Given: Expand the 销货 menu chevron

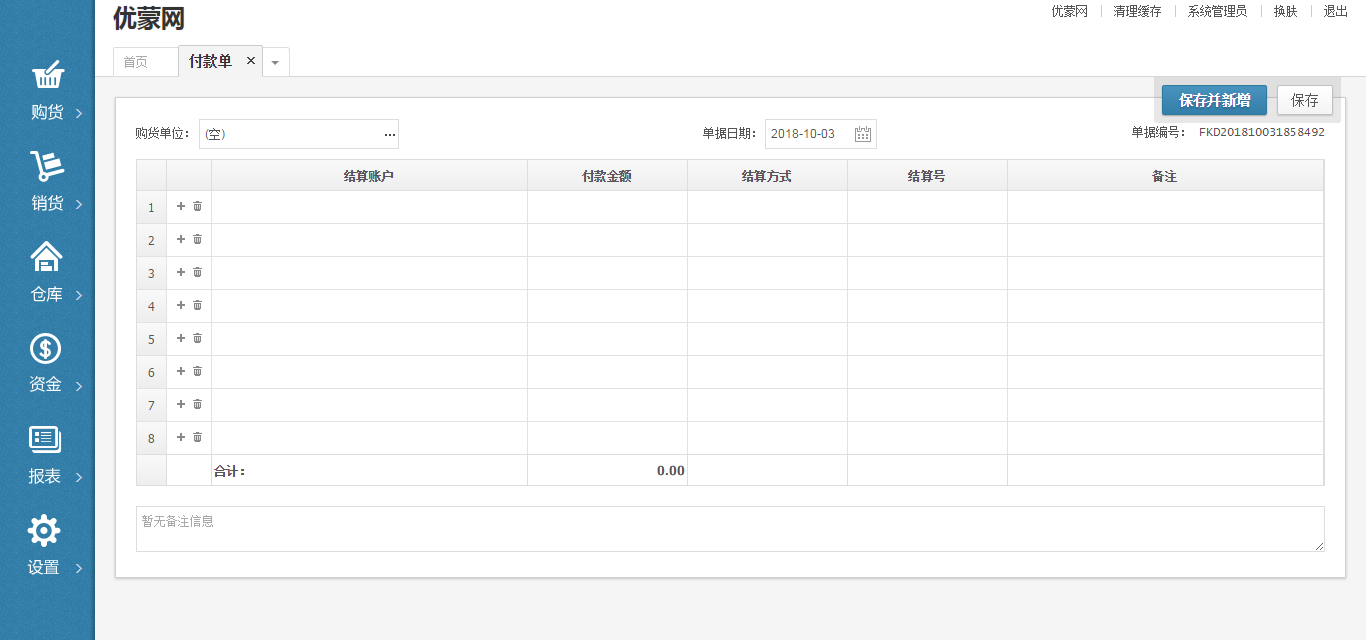Looking at the screenshot, I should click(x=79, y=204).
